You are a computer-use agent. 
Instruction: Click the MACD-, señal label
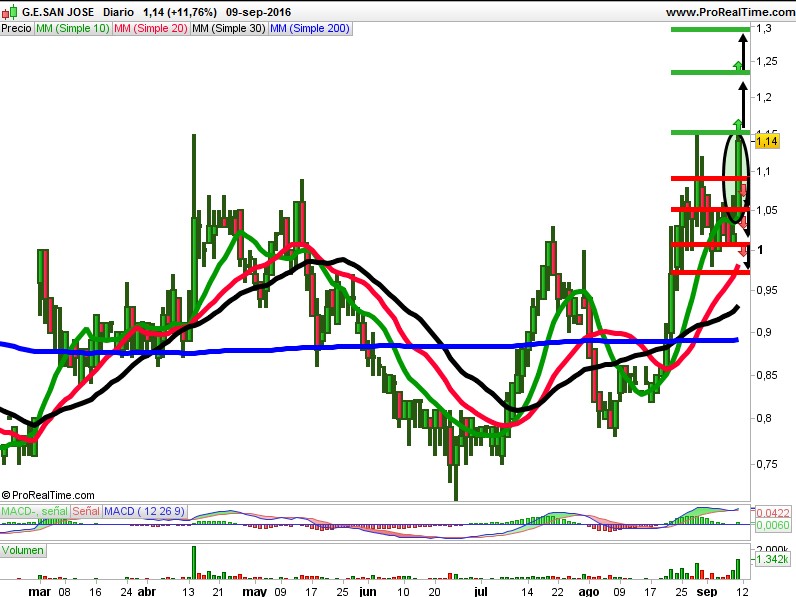pos(35,511)
